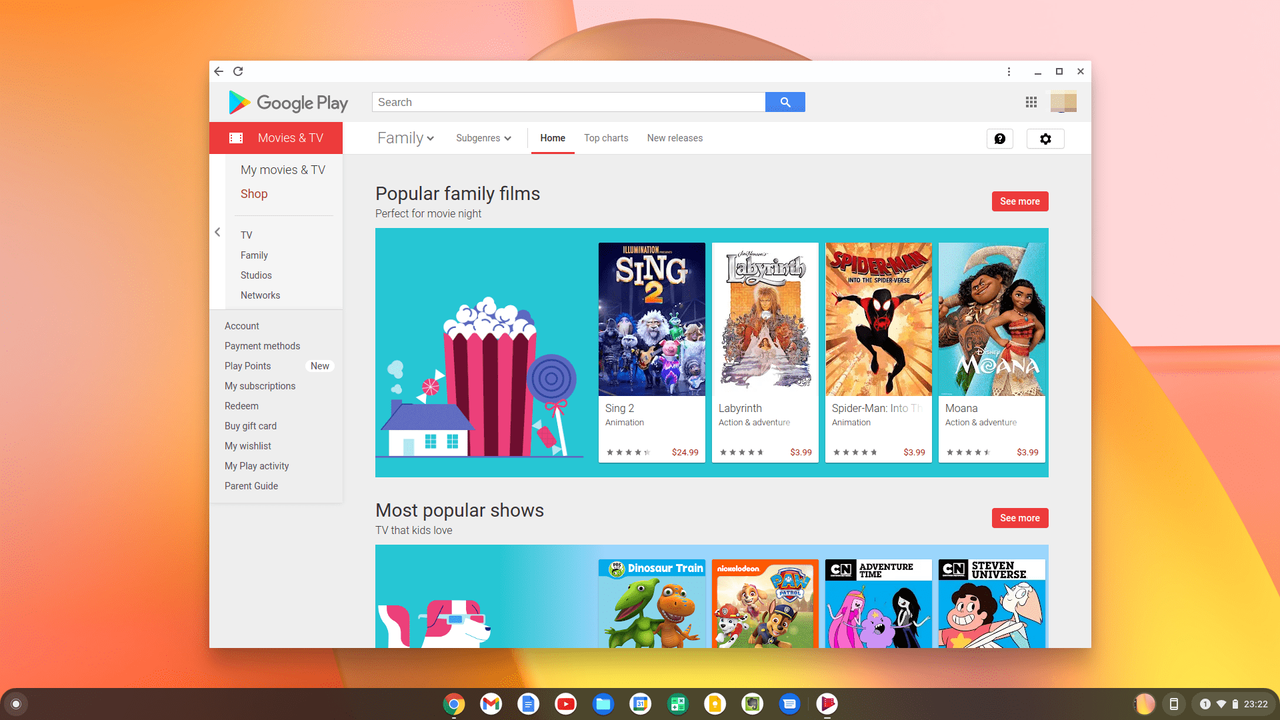Open the Messages app from the shelf
The height and width of the screenshot is (720, 1280).
(x=789, y=704)
